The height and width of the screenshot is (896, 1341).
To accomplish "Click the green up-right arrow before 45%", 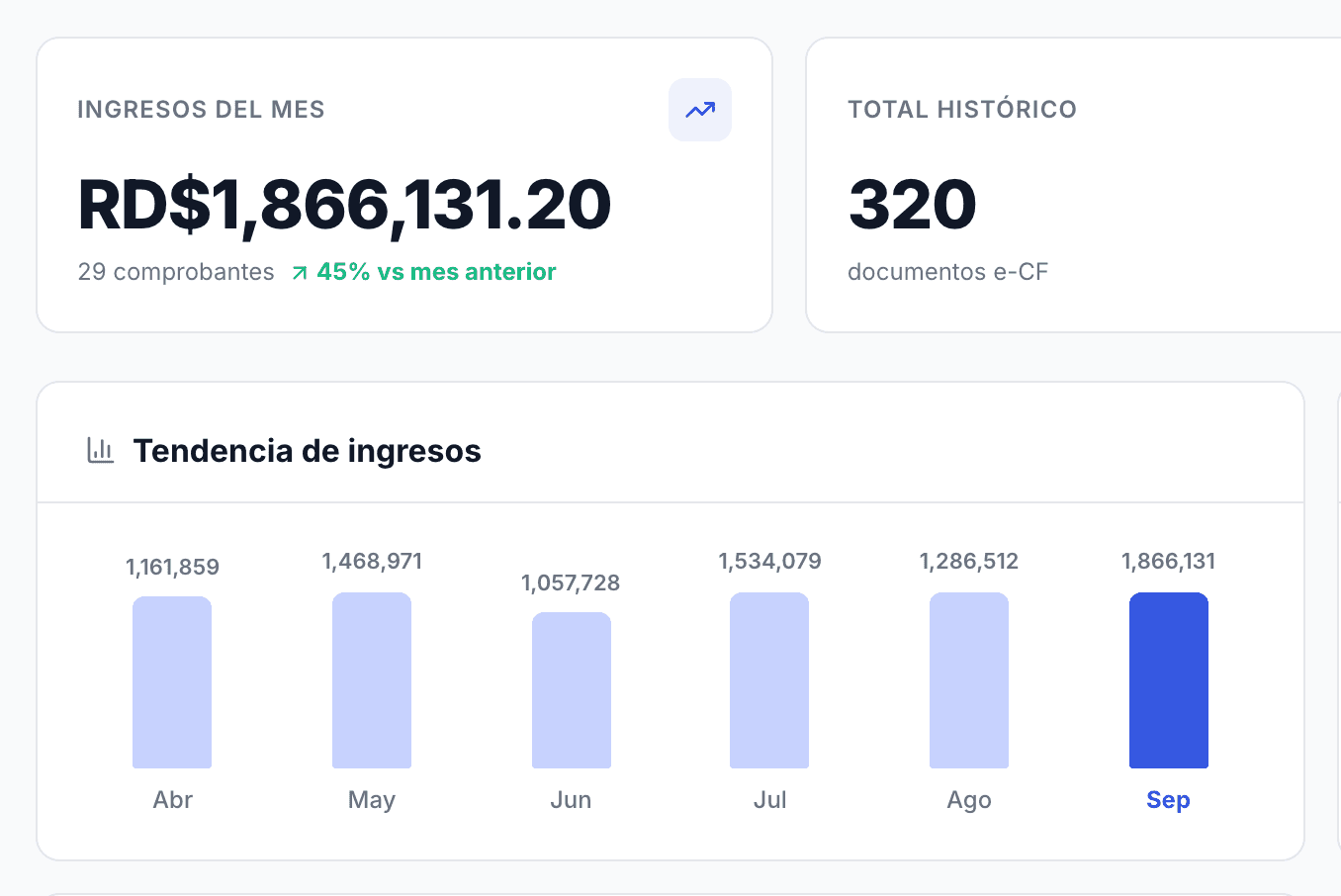I will (300, 273).
